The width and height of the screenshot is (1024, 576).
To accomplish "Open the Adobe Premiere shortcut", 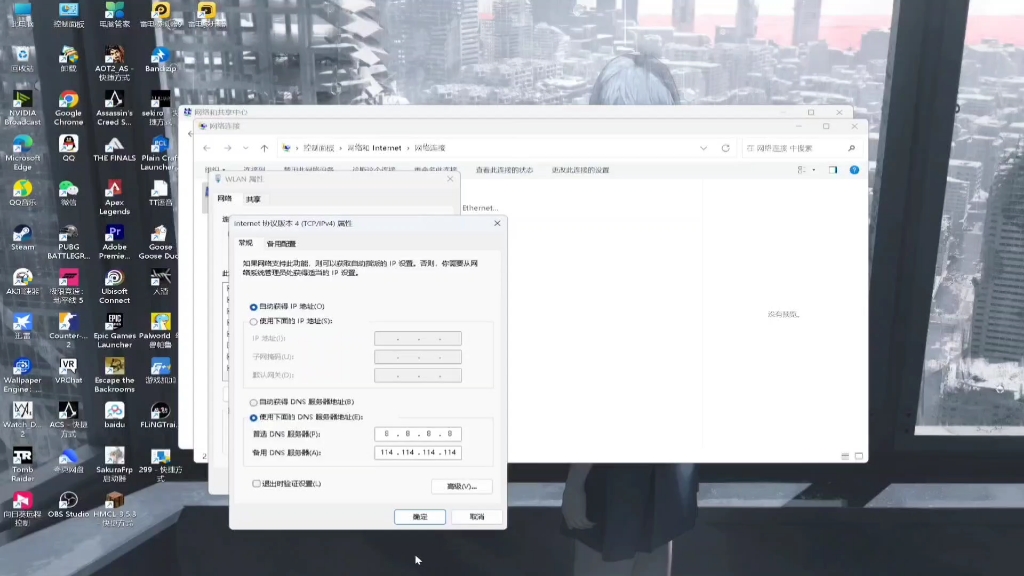I will click(x=114, y=242).
